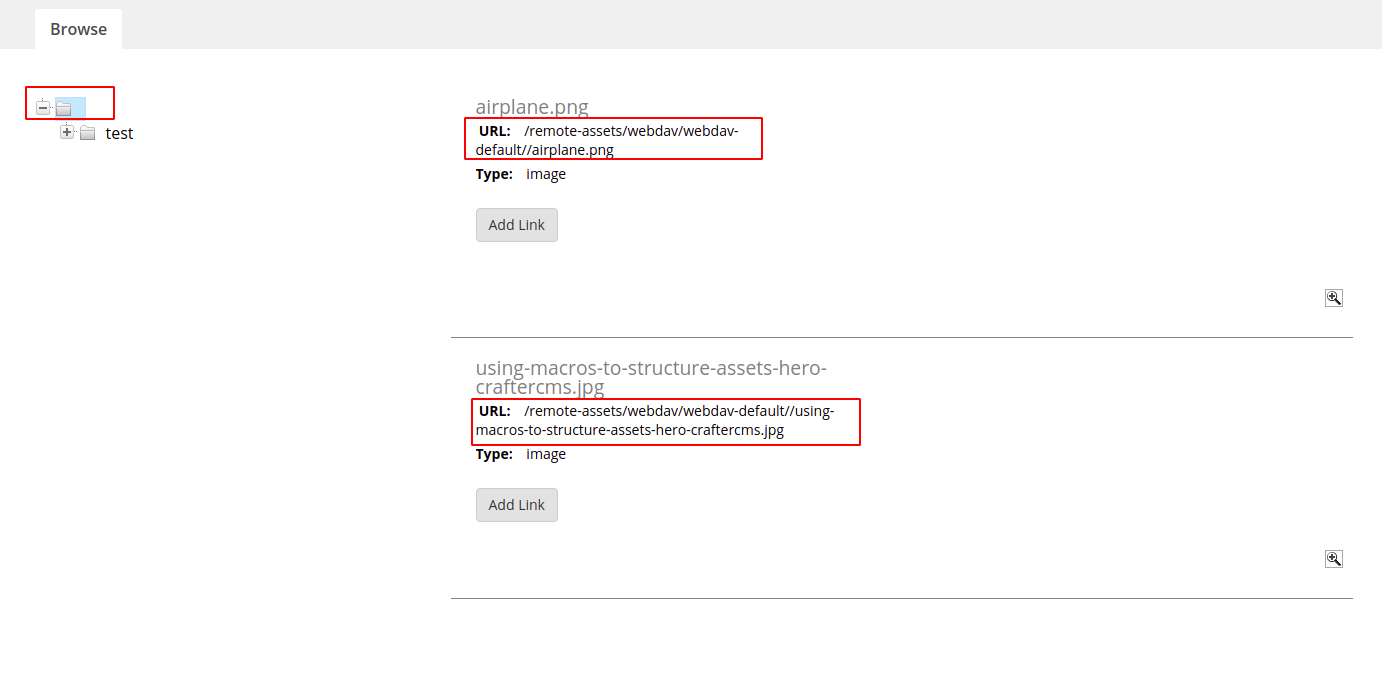Click the URL text of the hero jpg asset
This screenshot has width=1382, height=685.
pos(665,420)
